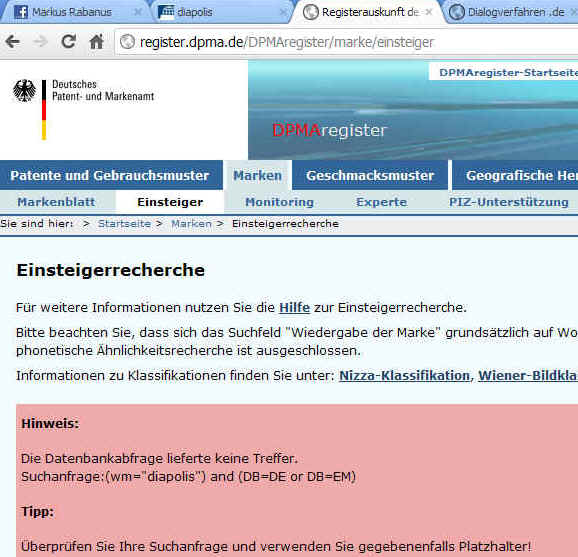Open the PIZ-Unterstützung sub-tab
Screen dimensions: 578x557
[509, 202]
